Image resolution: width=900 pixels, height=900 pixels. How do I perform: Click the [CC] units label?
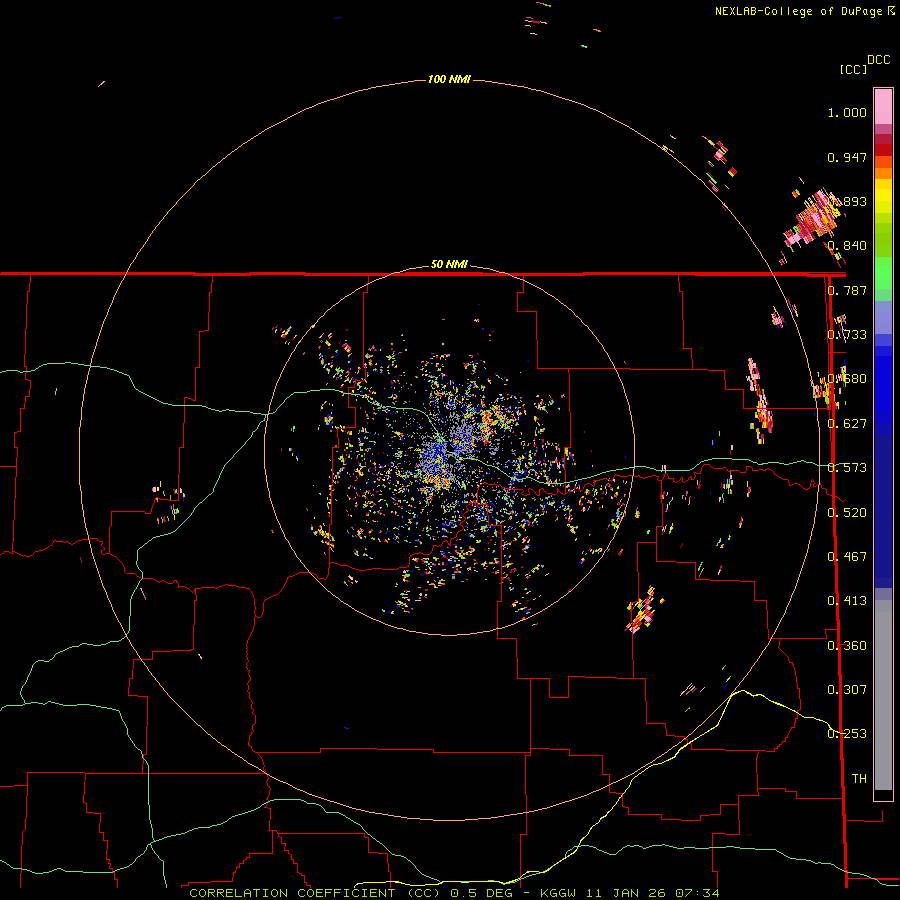point(853,69)
